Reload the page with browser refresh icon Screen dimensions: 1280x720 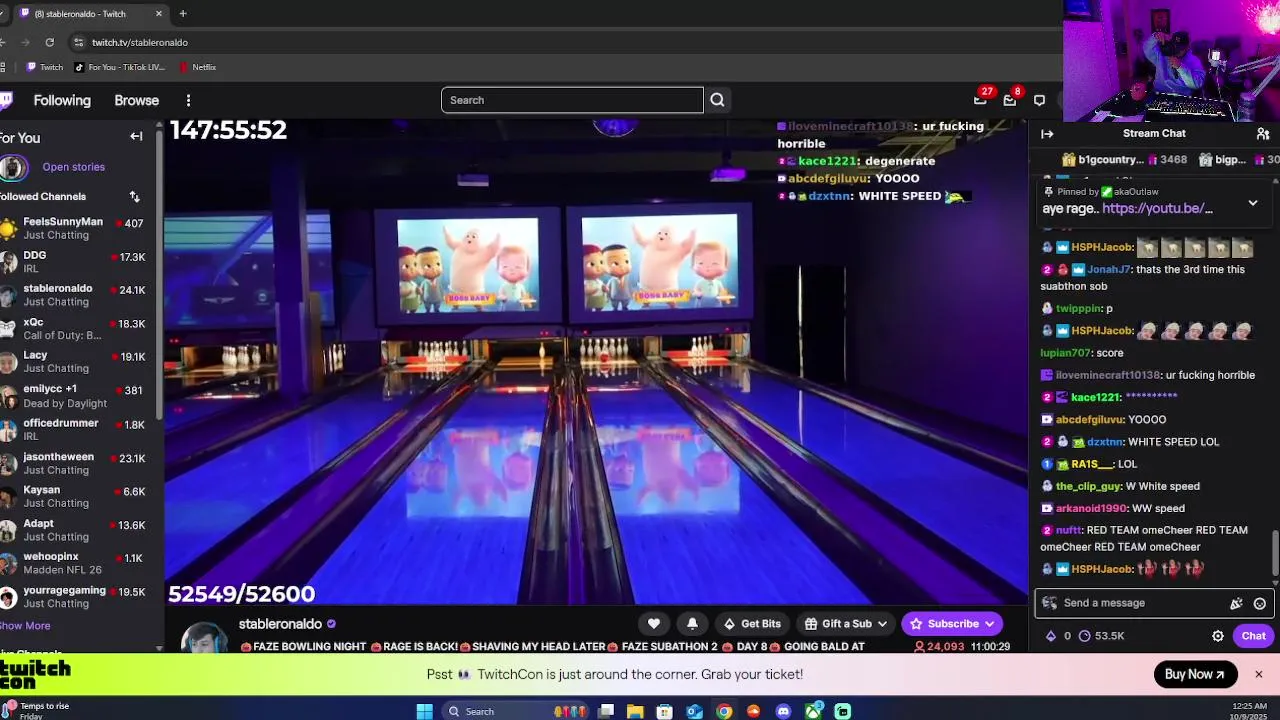49,42
